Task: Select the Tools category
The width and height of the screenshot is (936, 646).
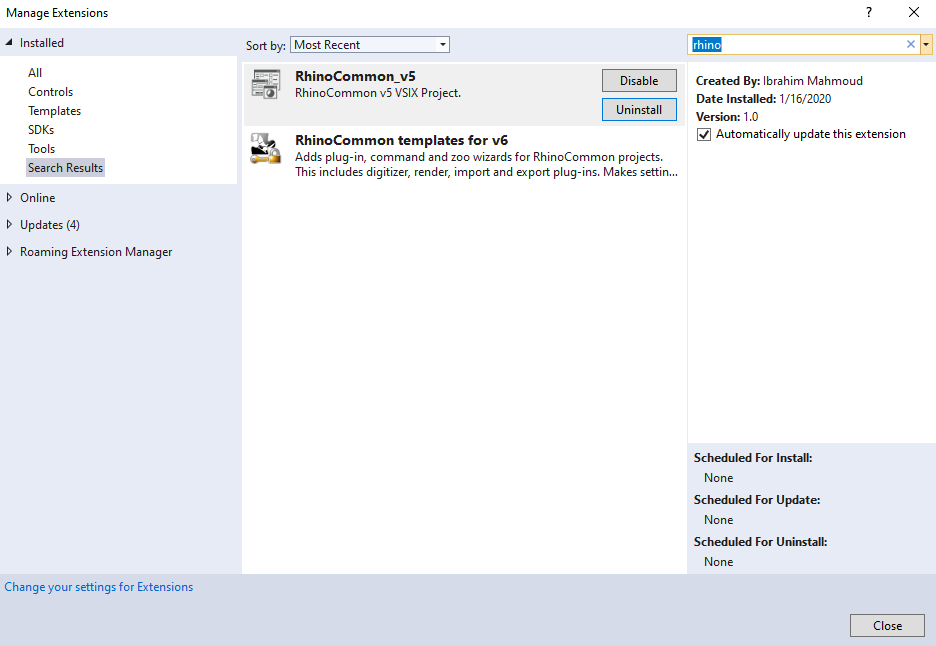Action: [41, 149]
